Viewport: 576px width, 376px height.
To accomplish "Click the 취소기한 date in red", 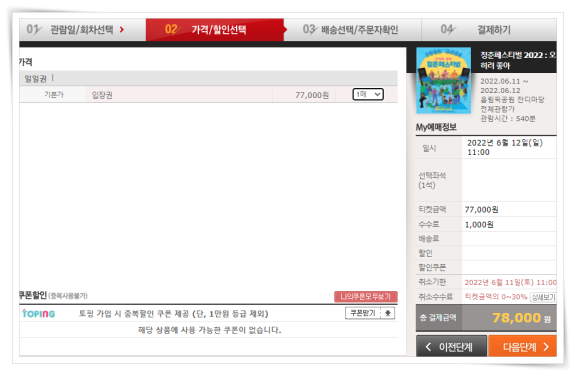I will pyautogui.click(x=510, y=282).
